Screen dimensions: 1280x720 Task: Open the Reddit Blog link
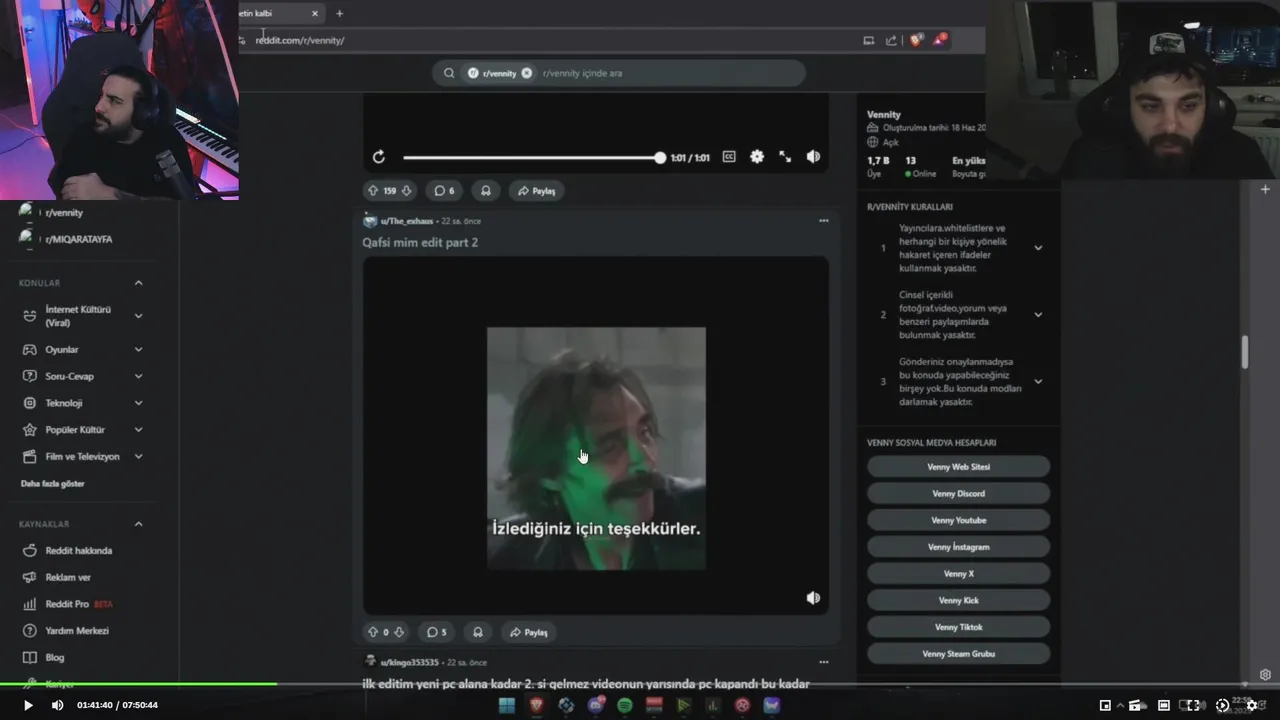[55, 658]
